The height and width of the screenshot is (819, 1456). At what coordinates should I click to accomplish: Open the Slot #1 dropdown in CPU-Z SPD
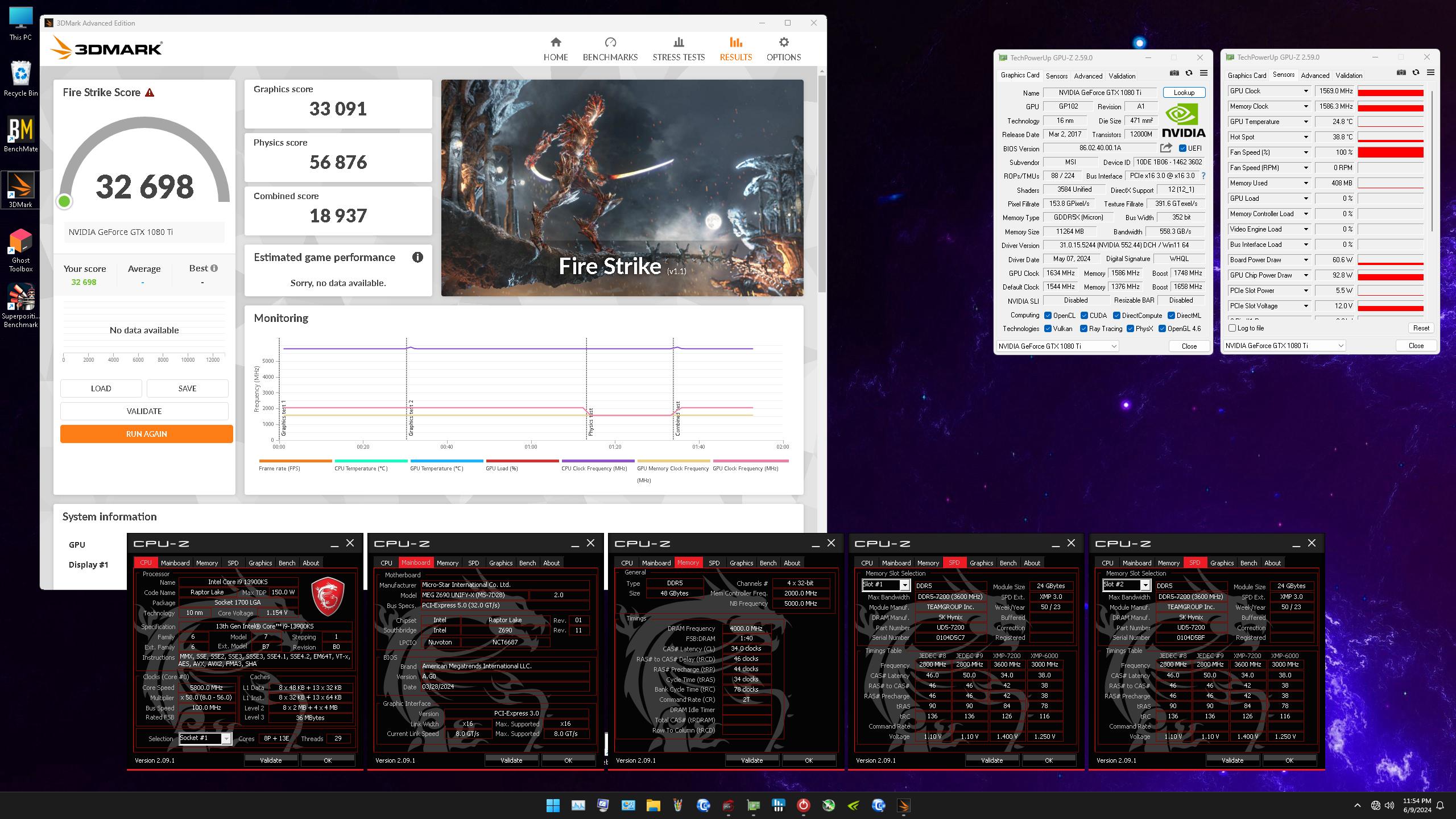coord(886,585)
